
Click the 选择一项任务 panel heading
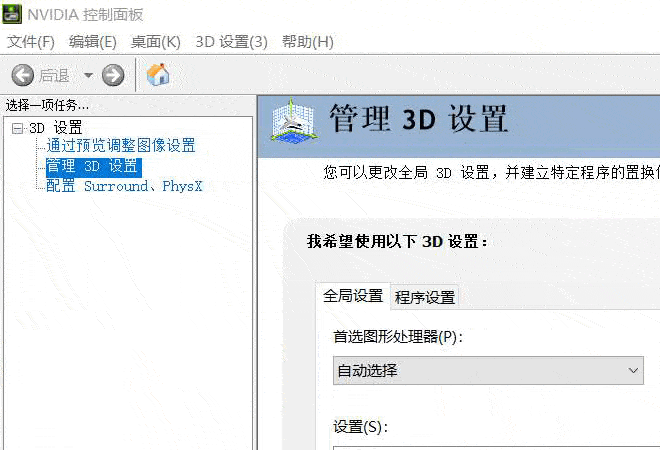tap(47, 105)
